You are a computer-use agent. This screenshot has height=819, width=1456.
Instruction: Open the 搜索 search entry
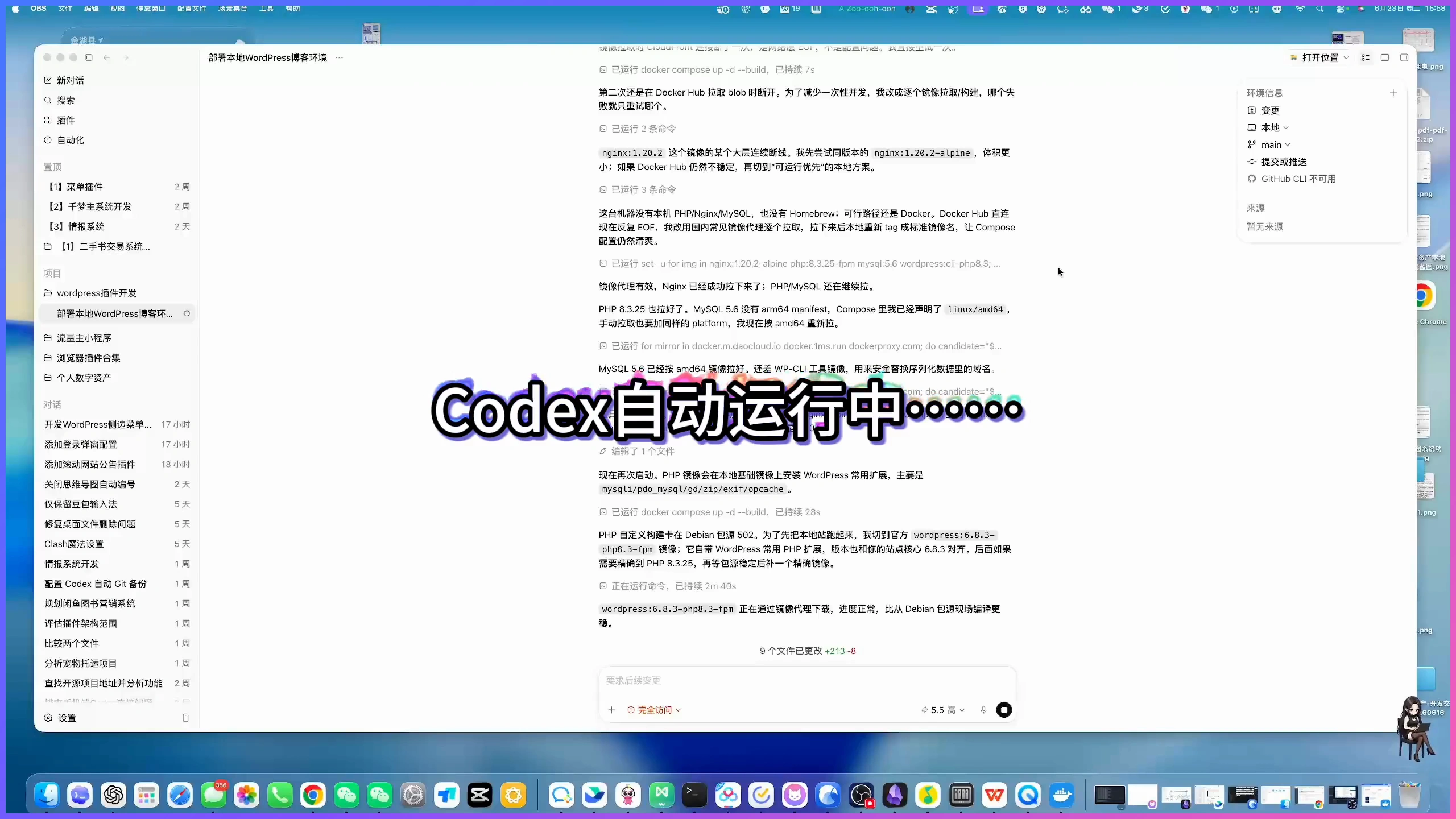pos(59,100)
